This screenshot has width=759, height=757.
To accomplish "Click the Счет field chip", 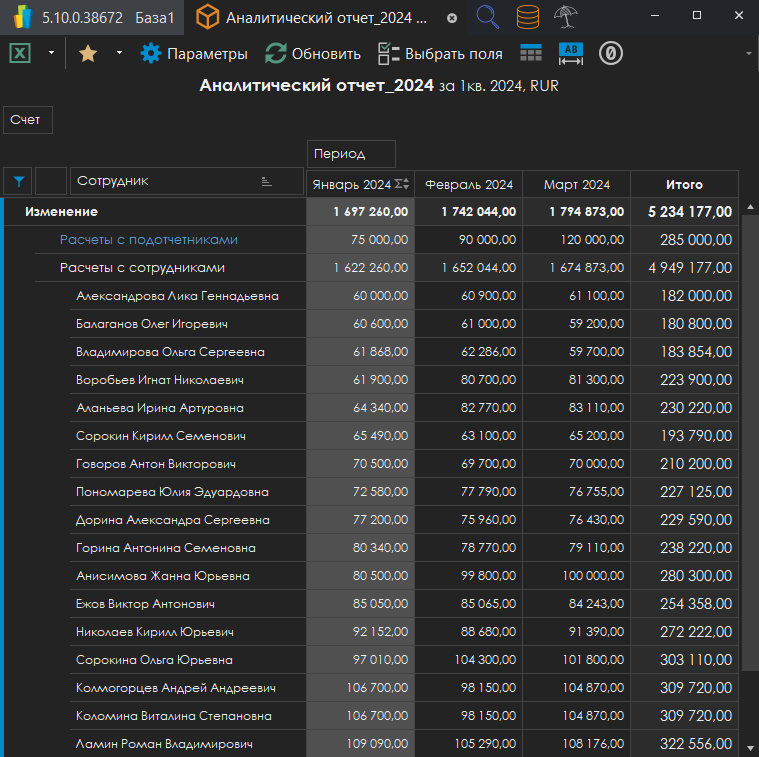I will [27, 120].
